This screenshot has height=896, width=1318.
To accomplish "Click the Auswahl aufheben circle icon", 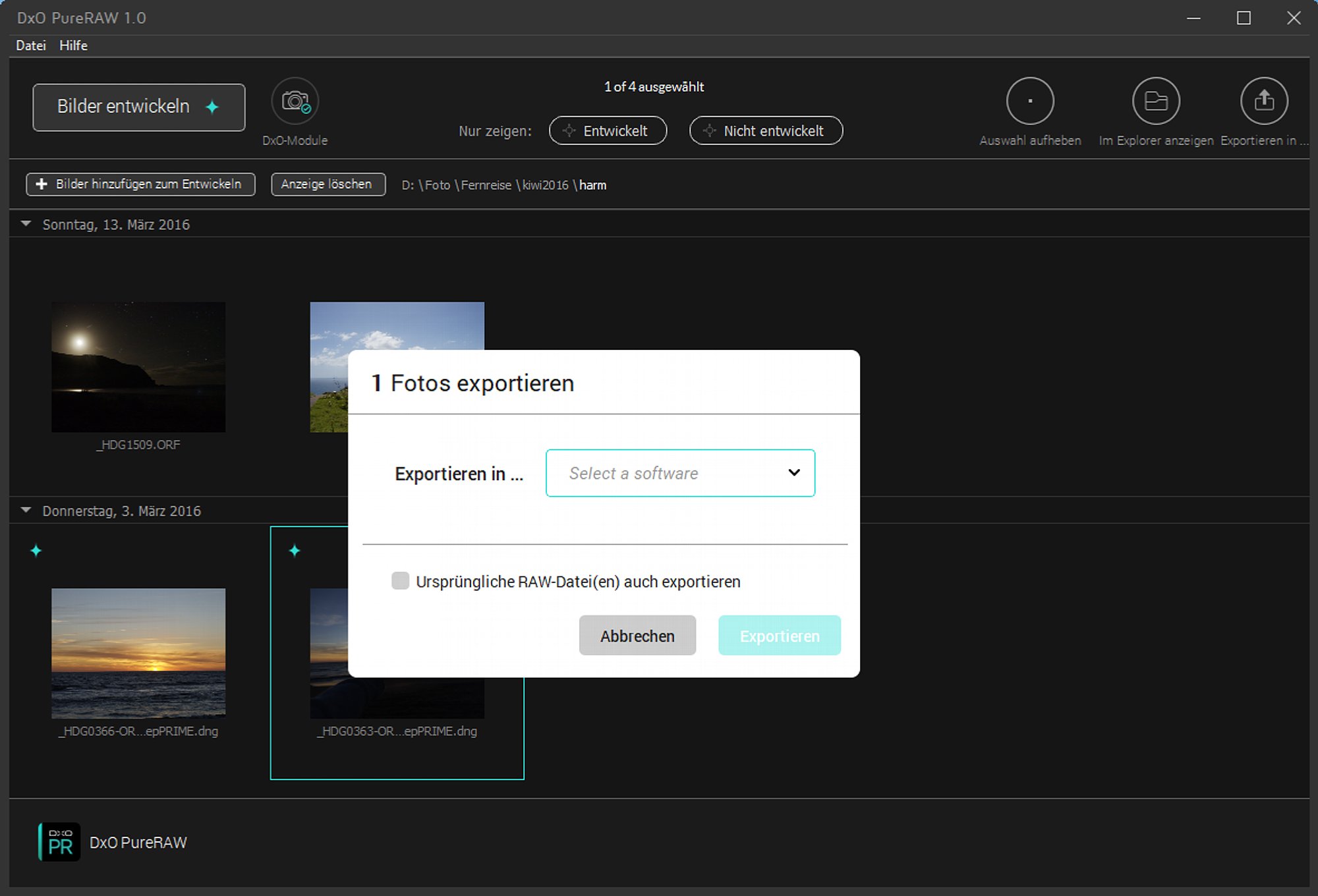I will click(x=1029, y=101).
